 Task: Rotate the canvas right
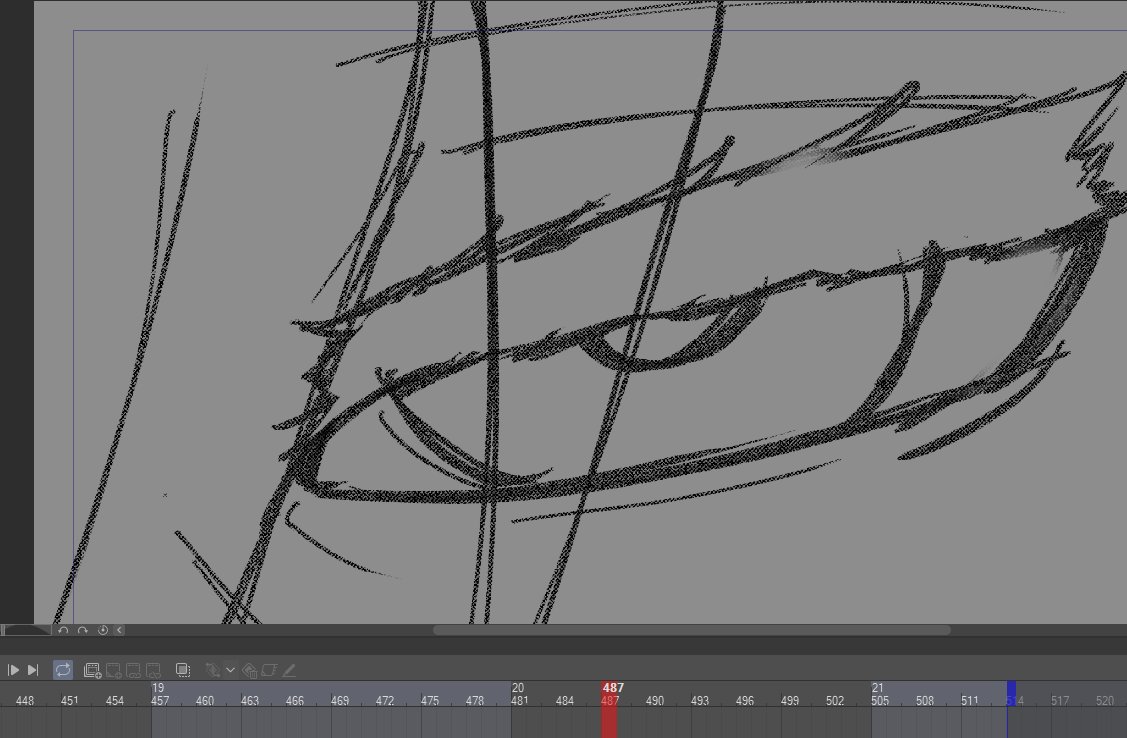83,630
